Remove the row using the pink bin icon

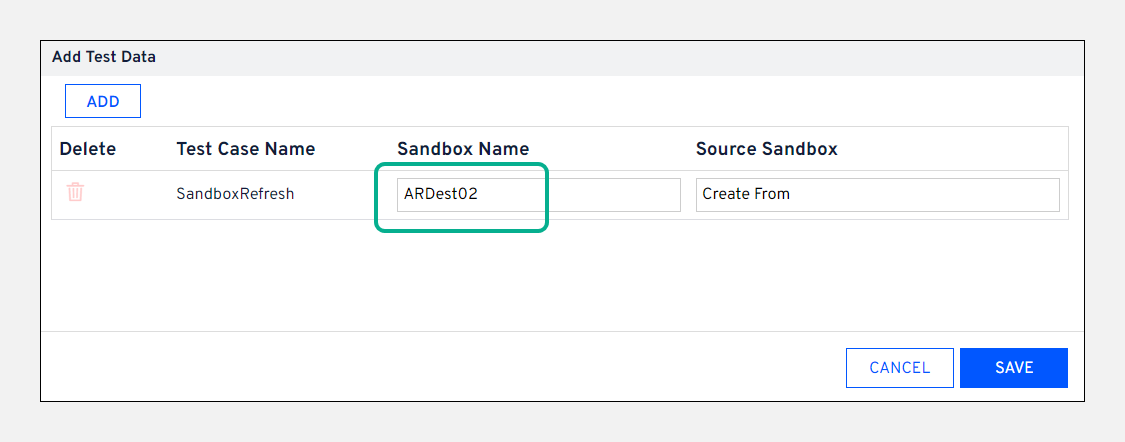75,193
